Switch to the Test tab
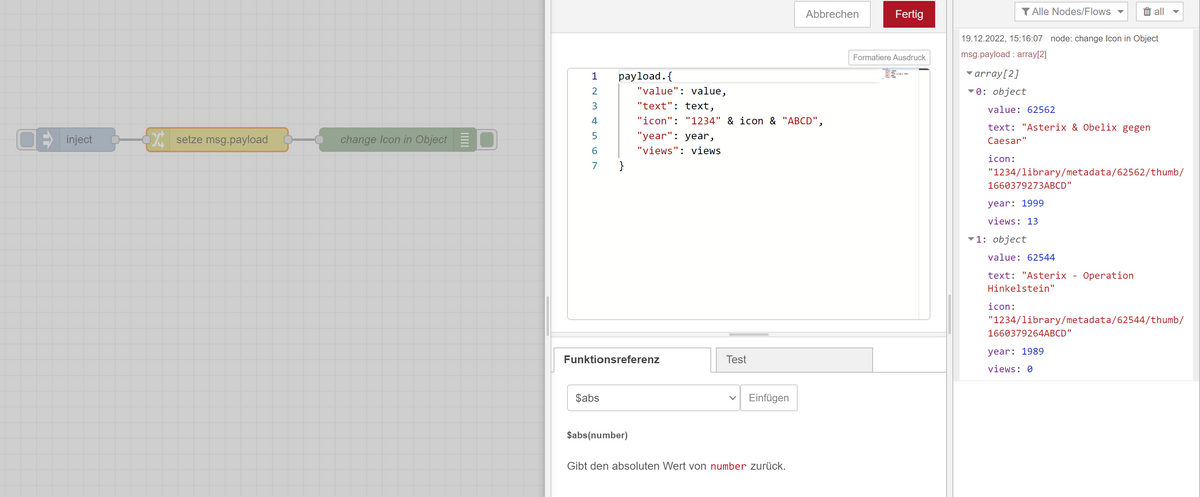 [x=792, y=360]
